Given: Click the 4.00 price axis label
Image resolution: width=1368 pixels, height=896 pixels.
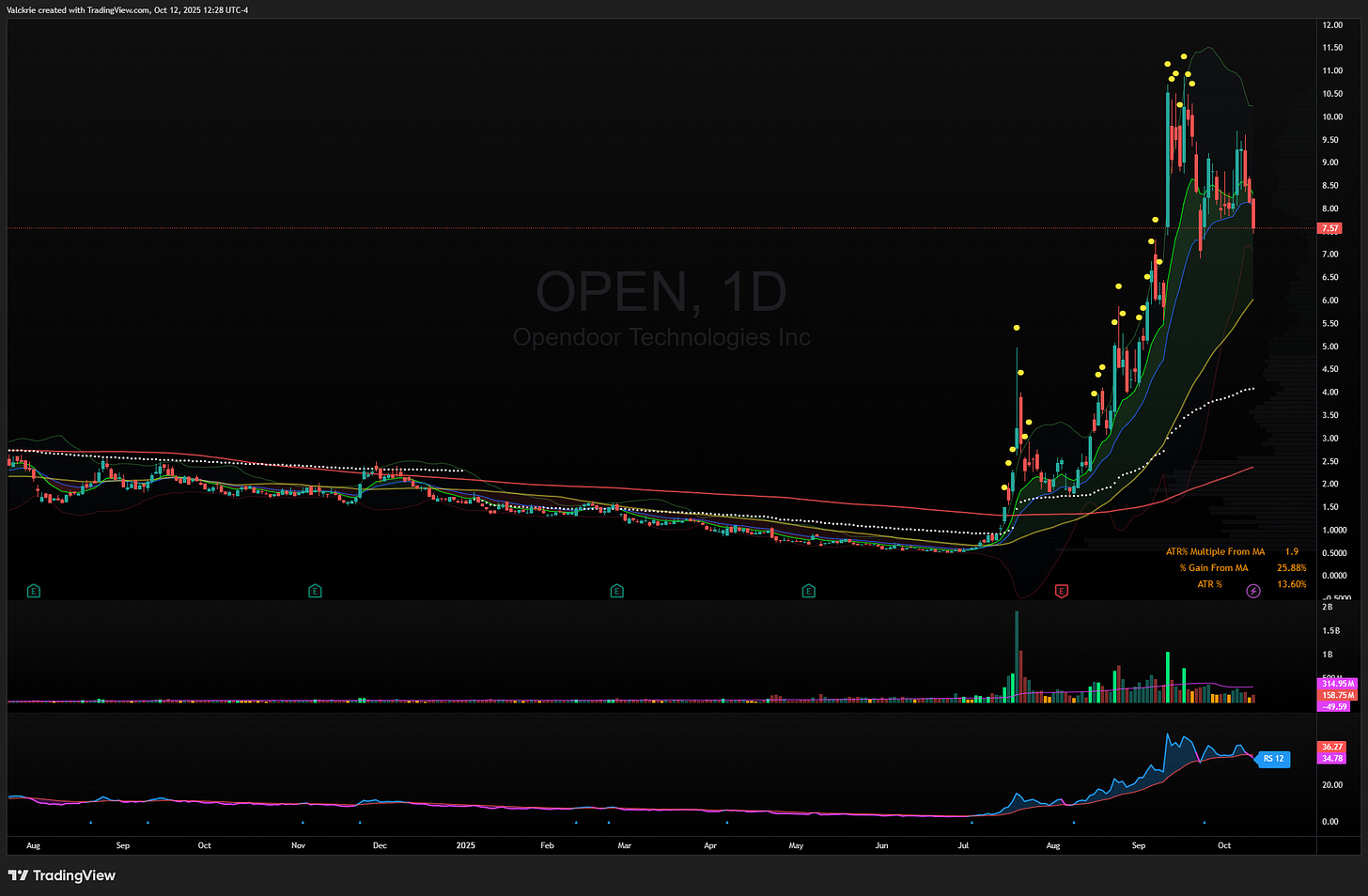Looking at the screenshot, I should click(1330, 393).
